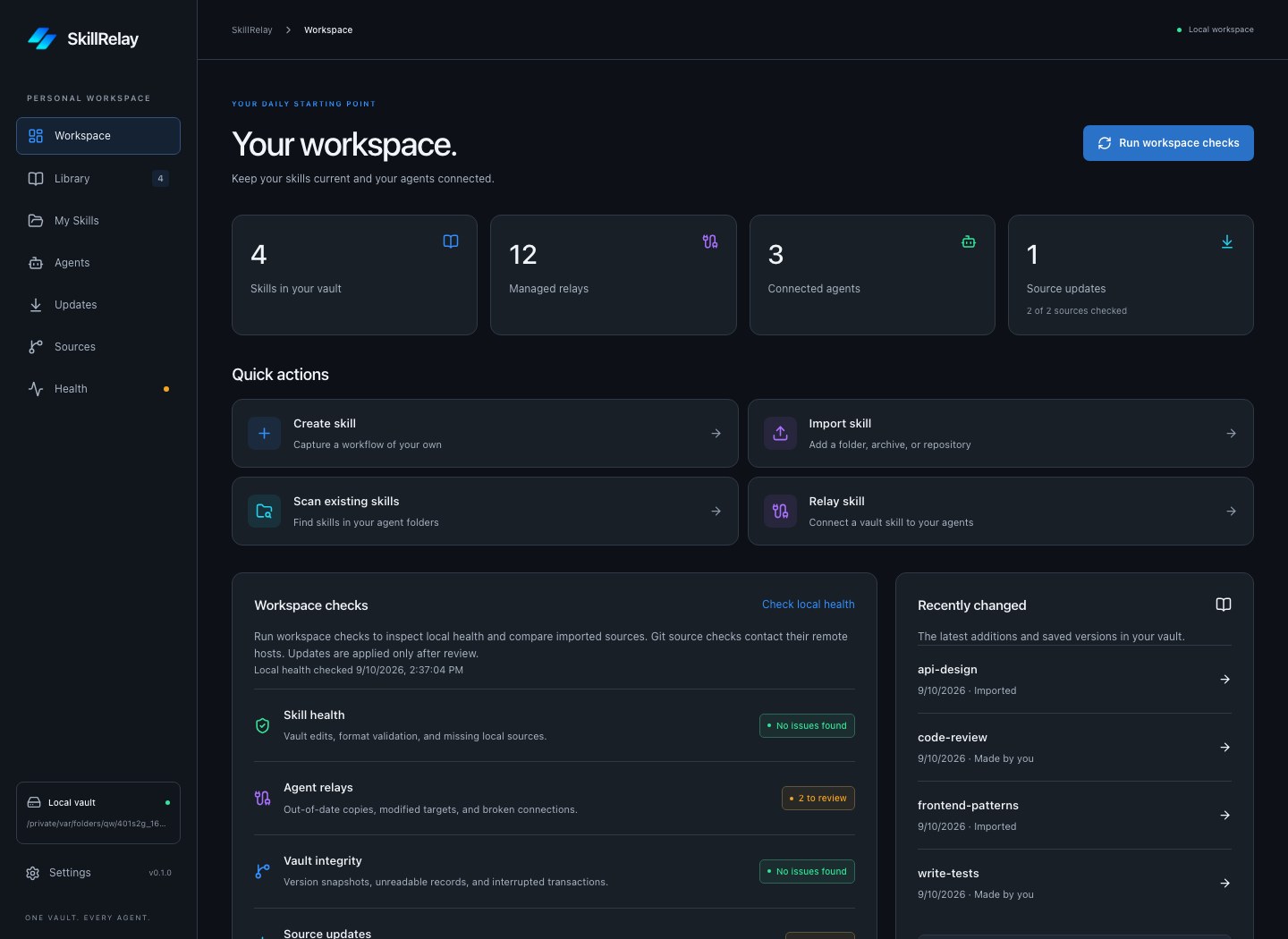Click relay icon on Managed relays card
The image size is (1288, 939).
point(710,241)
